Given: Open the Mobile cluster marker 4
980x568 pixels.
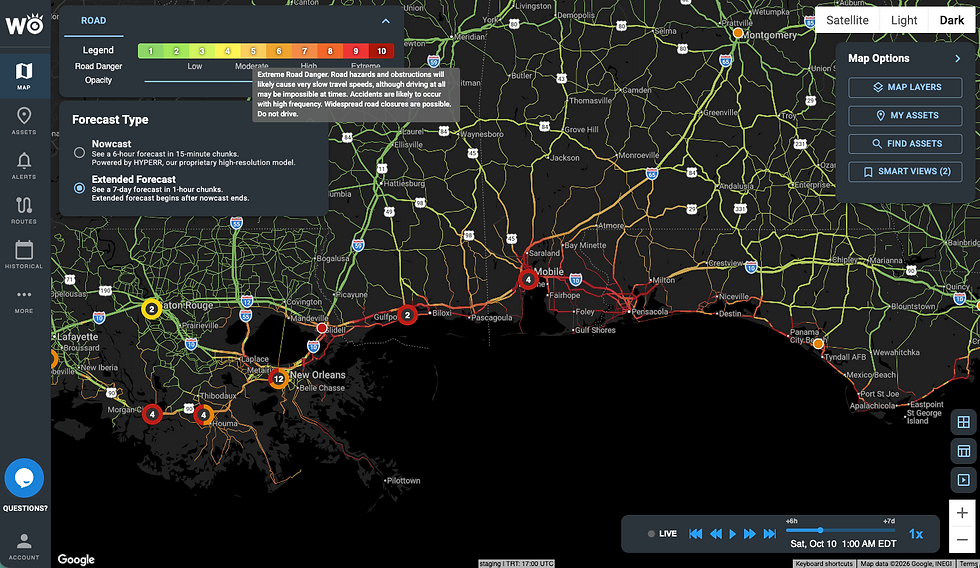Looking at the screenshot, I should pyautogui.click(x=528, y=279).
